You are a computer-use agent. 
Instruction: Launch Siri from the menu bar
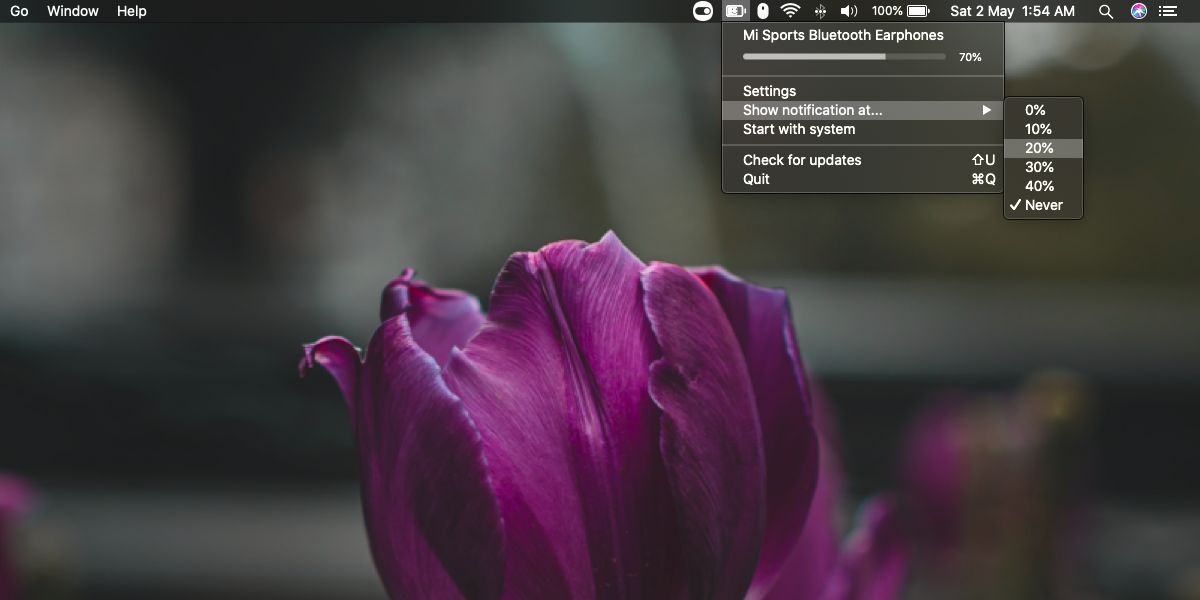[x=1139, y=11]
